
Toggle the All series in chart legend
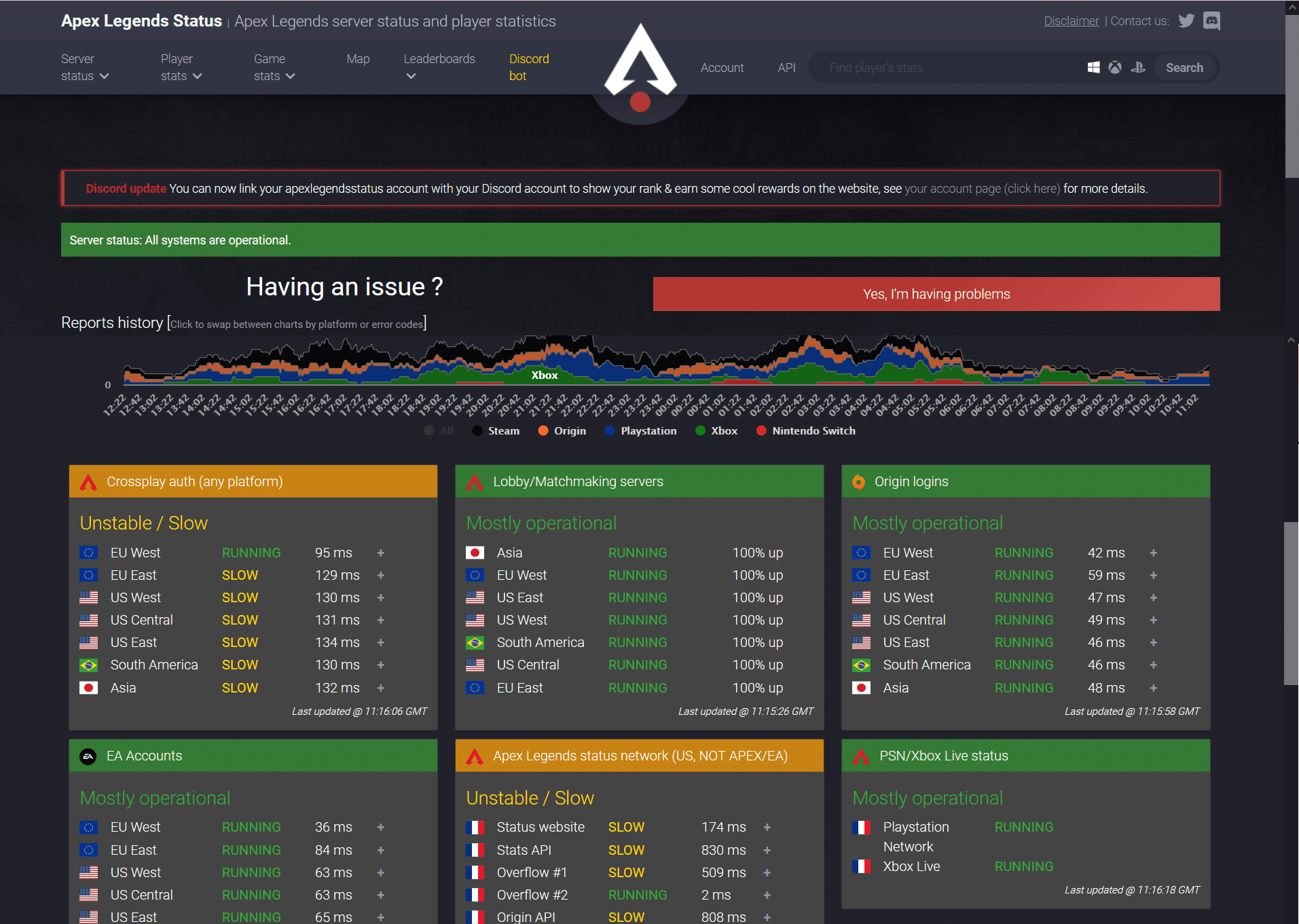pos(439,431)
